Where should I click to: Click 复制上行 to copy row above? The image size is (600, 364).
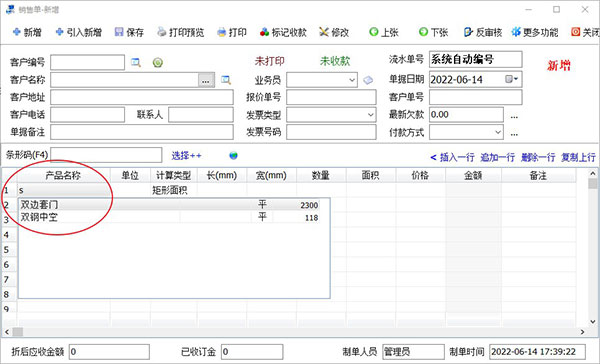click(x=578, y=157)
